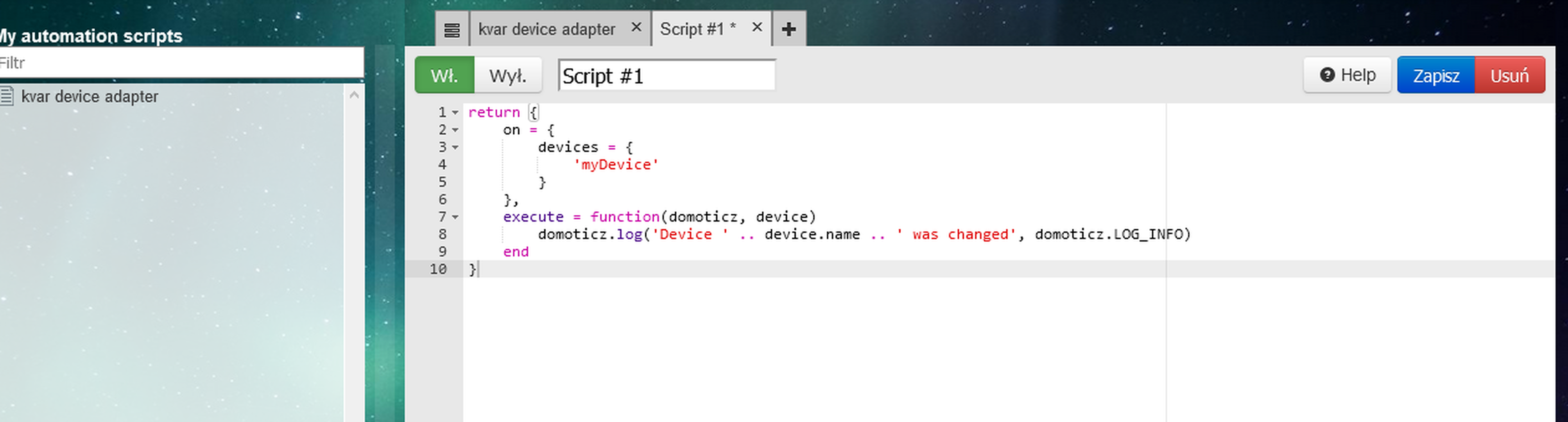This screenshot has width=1568, height=422.
Task: Click 'function' keyword on line 7
Action: click(625, 217)
